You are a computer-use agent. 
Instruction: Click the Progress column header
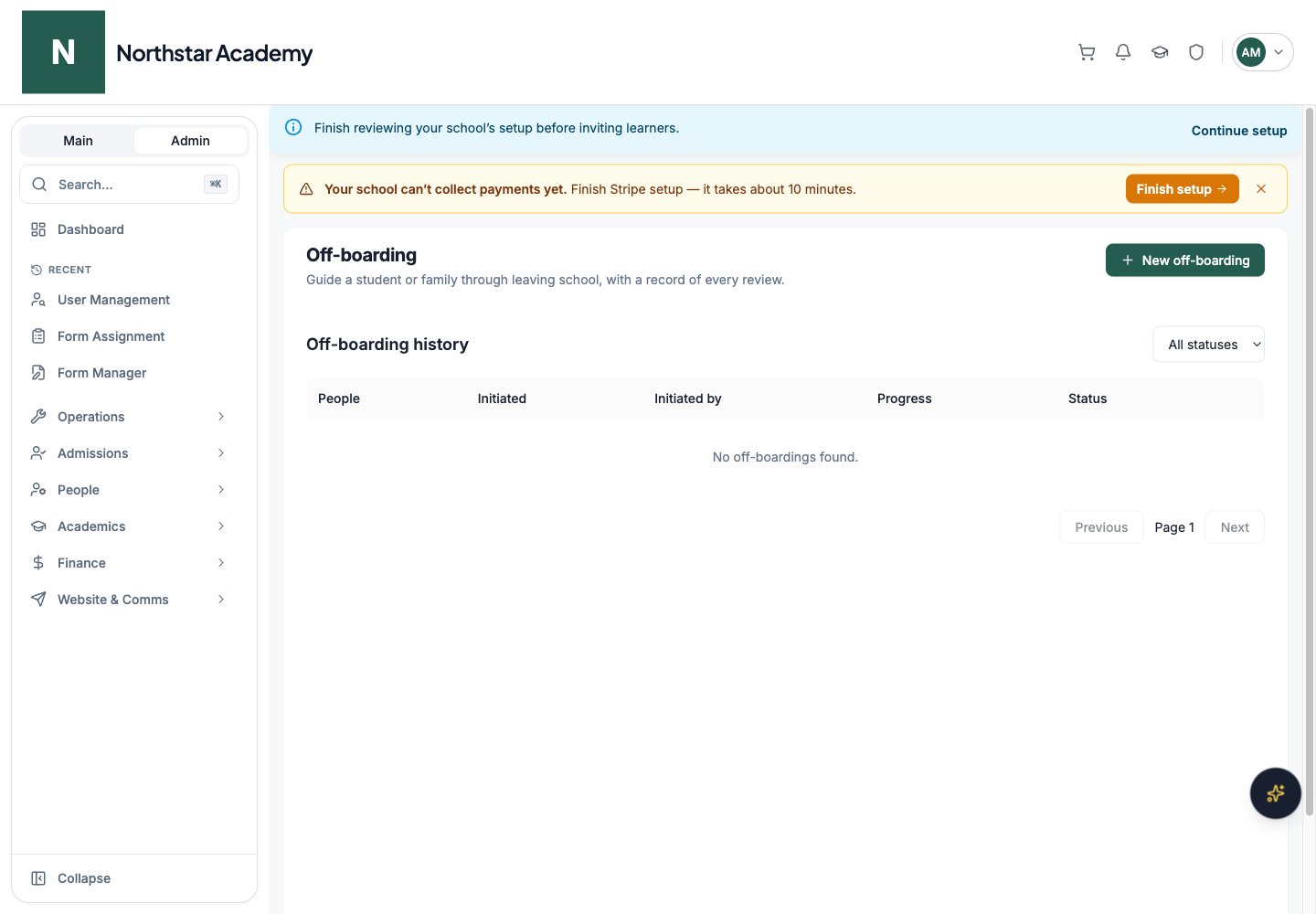pyautogui.click(x=905, y=399)
